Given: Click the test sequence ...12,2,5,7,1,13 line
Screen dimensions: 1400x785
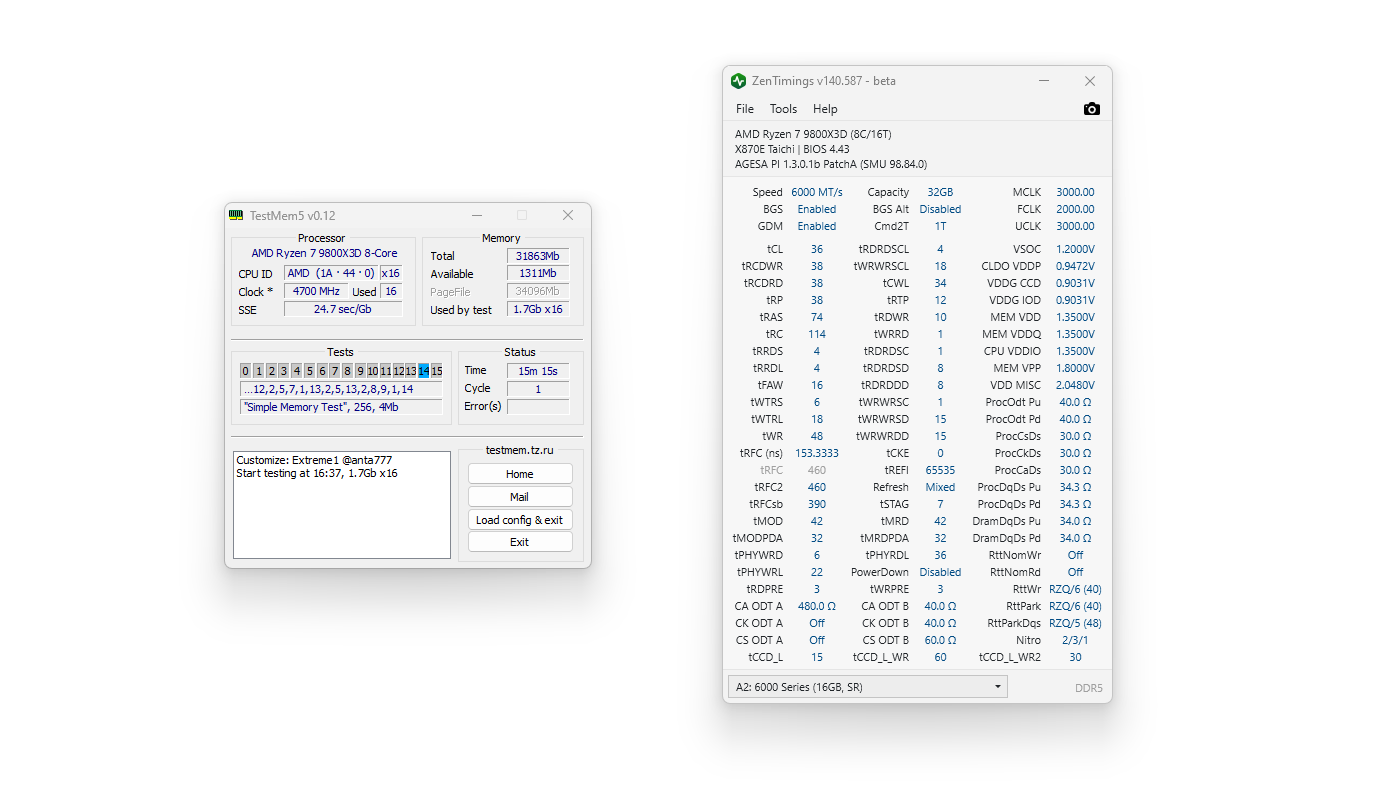Looking at the screenshot, I should point(341,389).
